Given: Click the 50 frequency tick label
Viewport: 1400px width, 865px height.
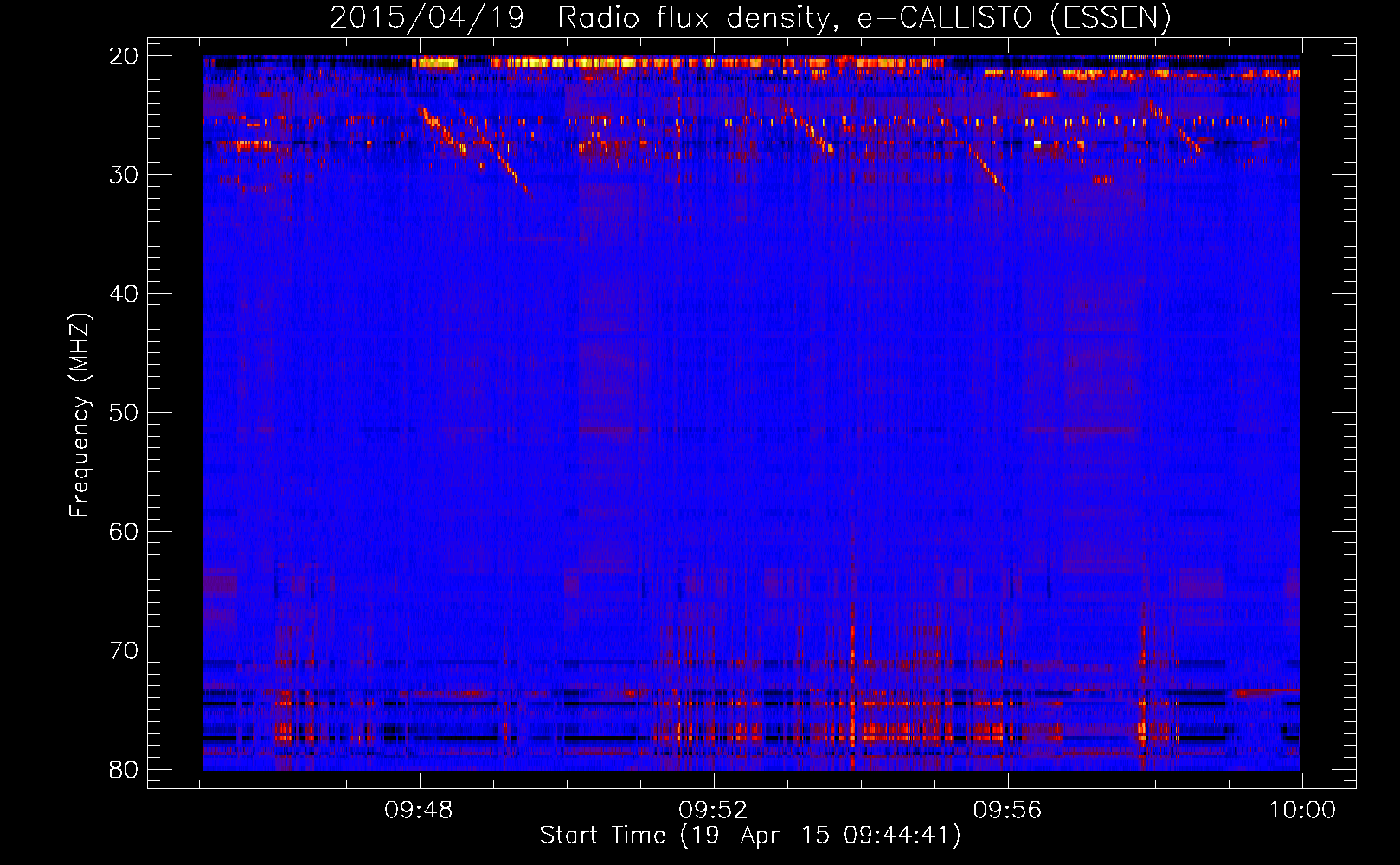Looking at the screenshot, I should [x=124, y=413].
